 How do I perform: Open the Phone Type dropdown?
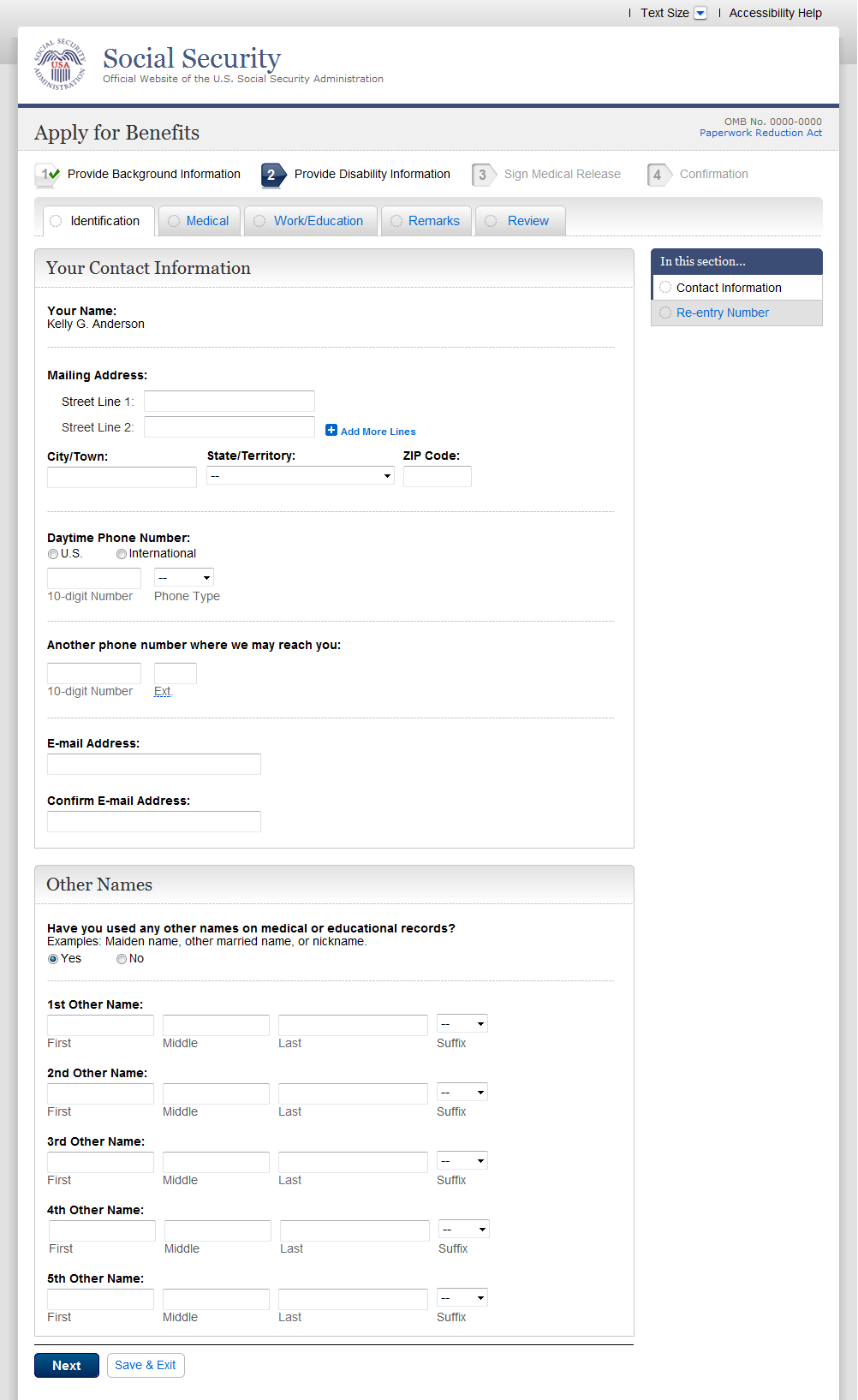pyautogui.click(x=184, y=578)
